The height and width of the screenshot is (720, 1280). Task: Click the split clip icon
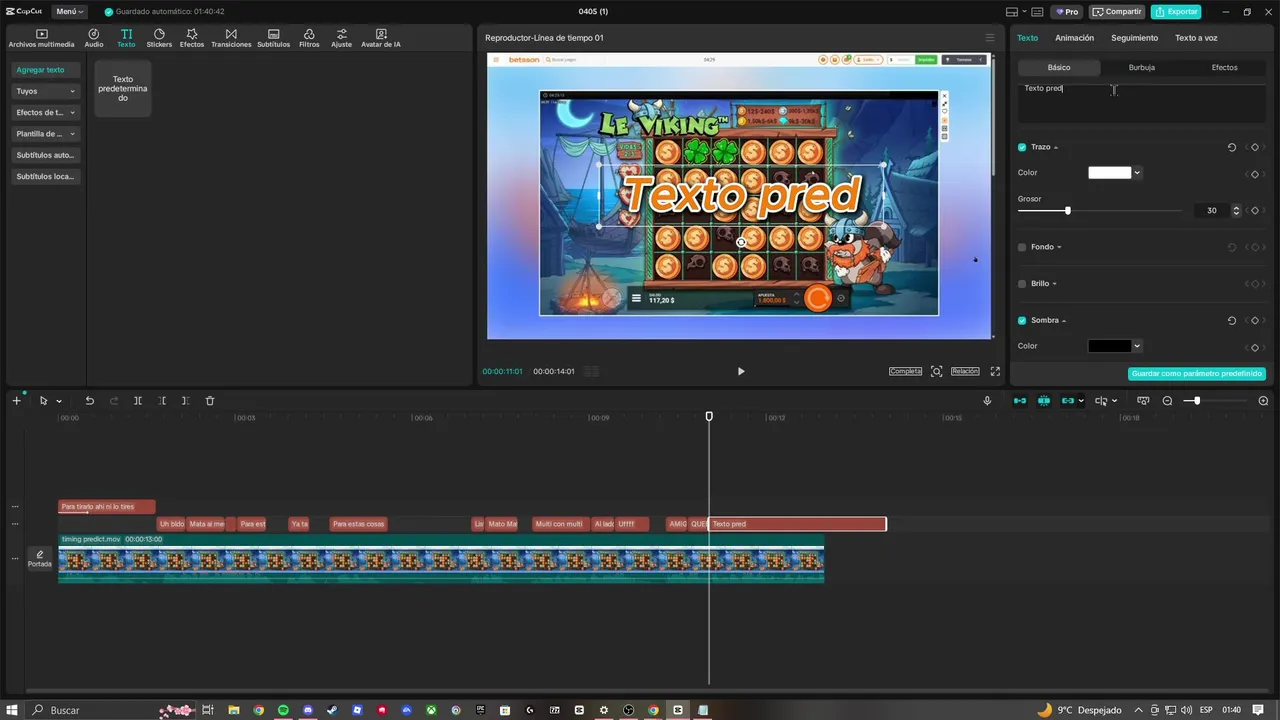138,401
